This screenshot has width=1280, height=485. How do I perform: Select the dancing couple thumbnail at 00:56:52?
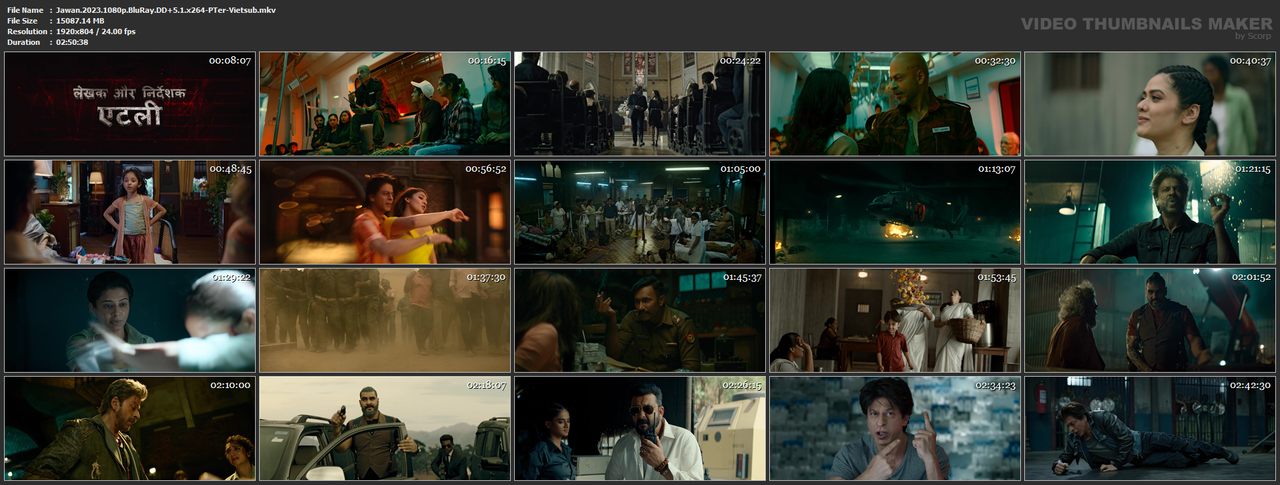385,212
